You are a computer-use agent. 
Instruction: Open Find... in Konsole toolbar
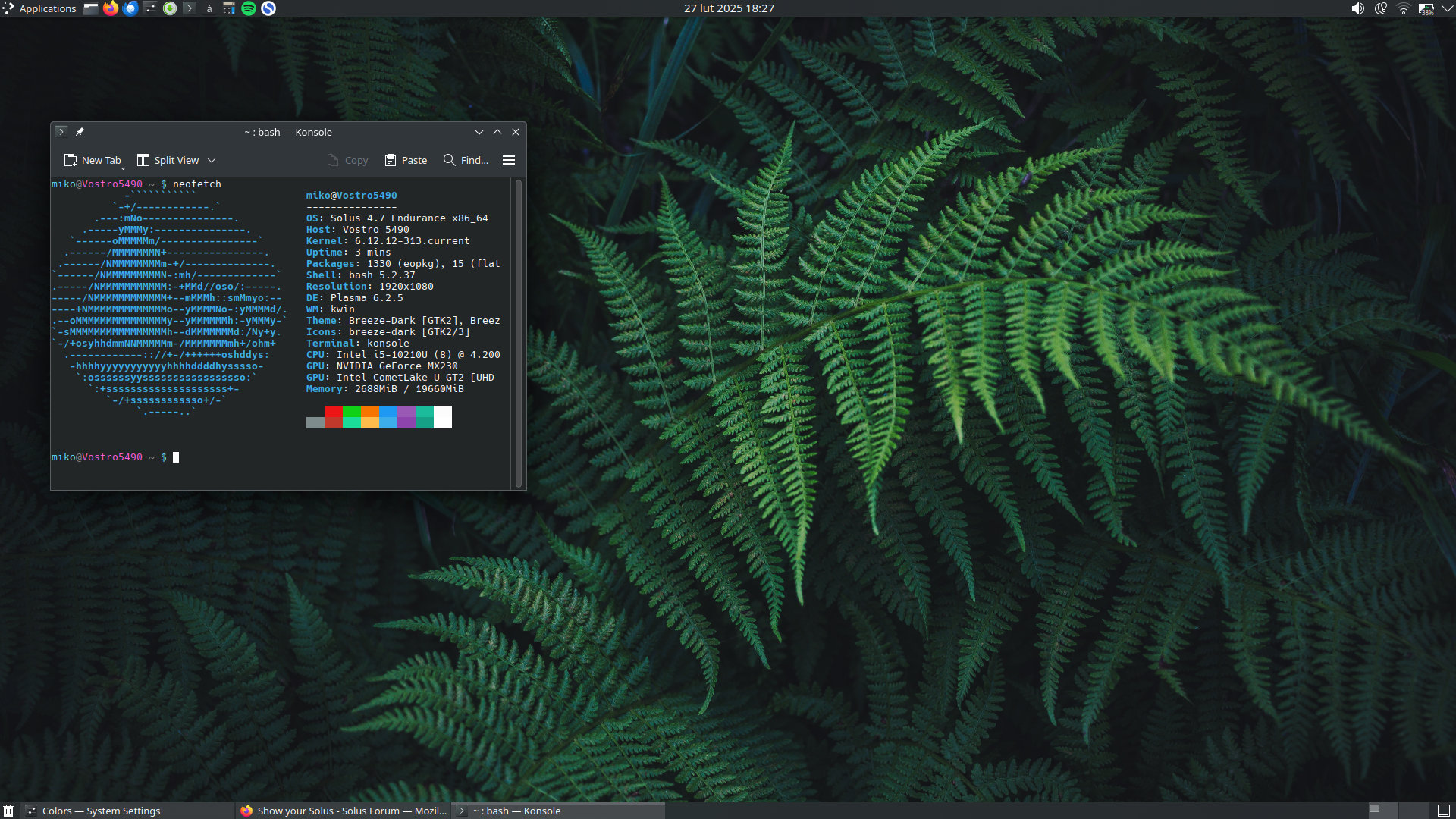466,160
